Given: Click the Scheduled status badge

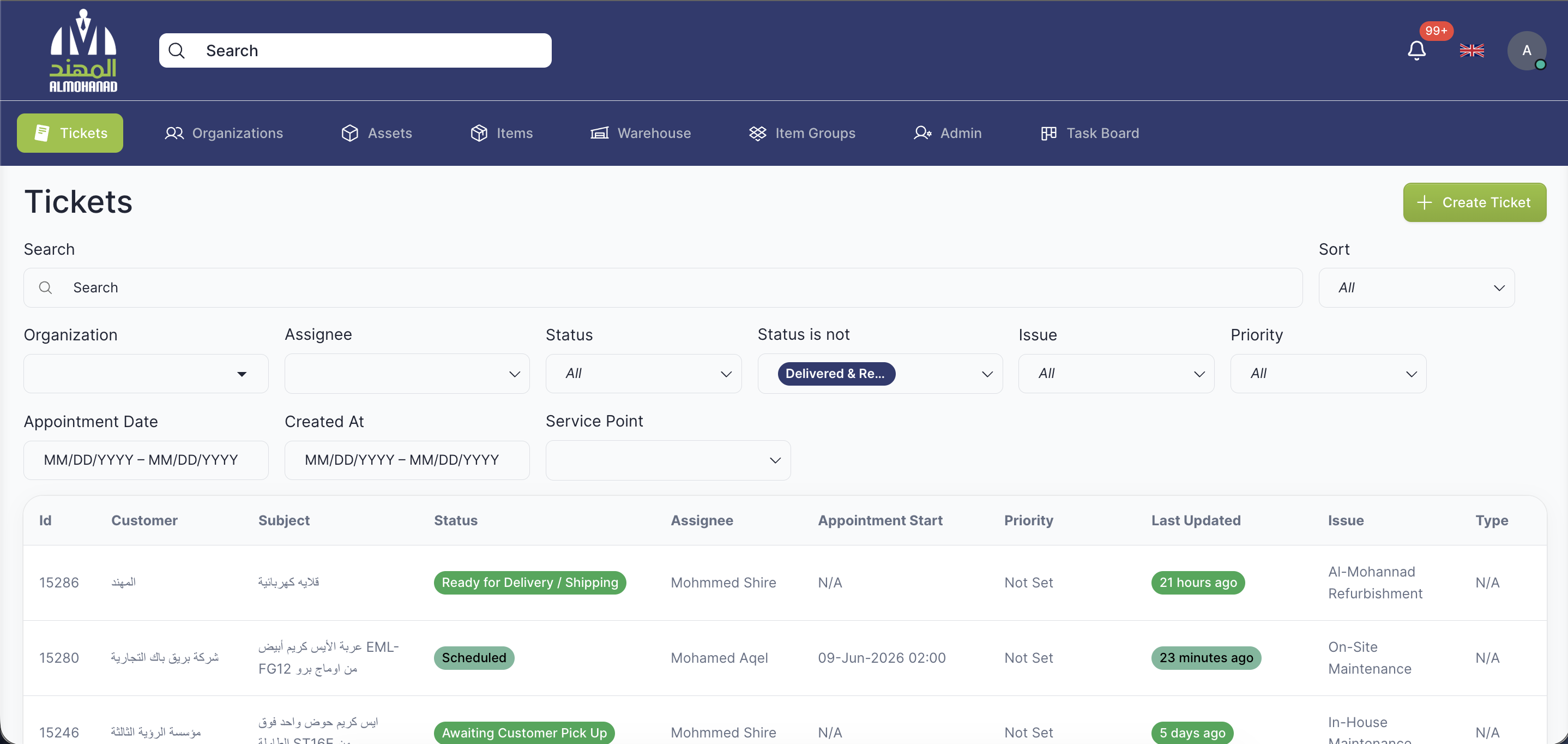Looking at the screenshot, I should [474, 657].
